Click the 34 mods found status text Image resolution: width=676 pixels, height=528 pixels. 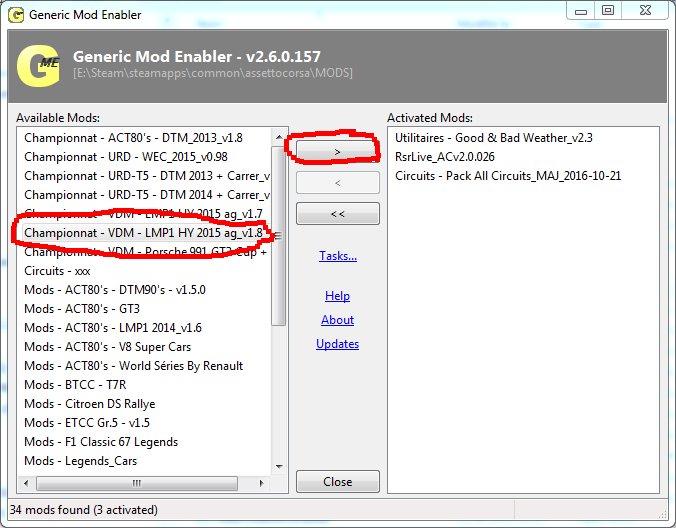tap(83, 510)
